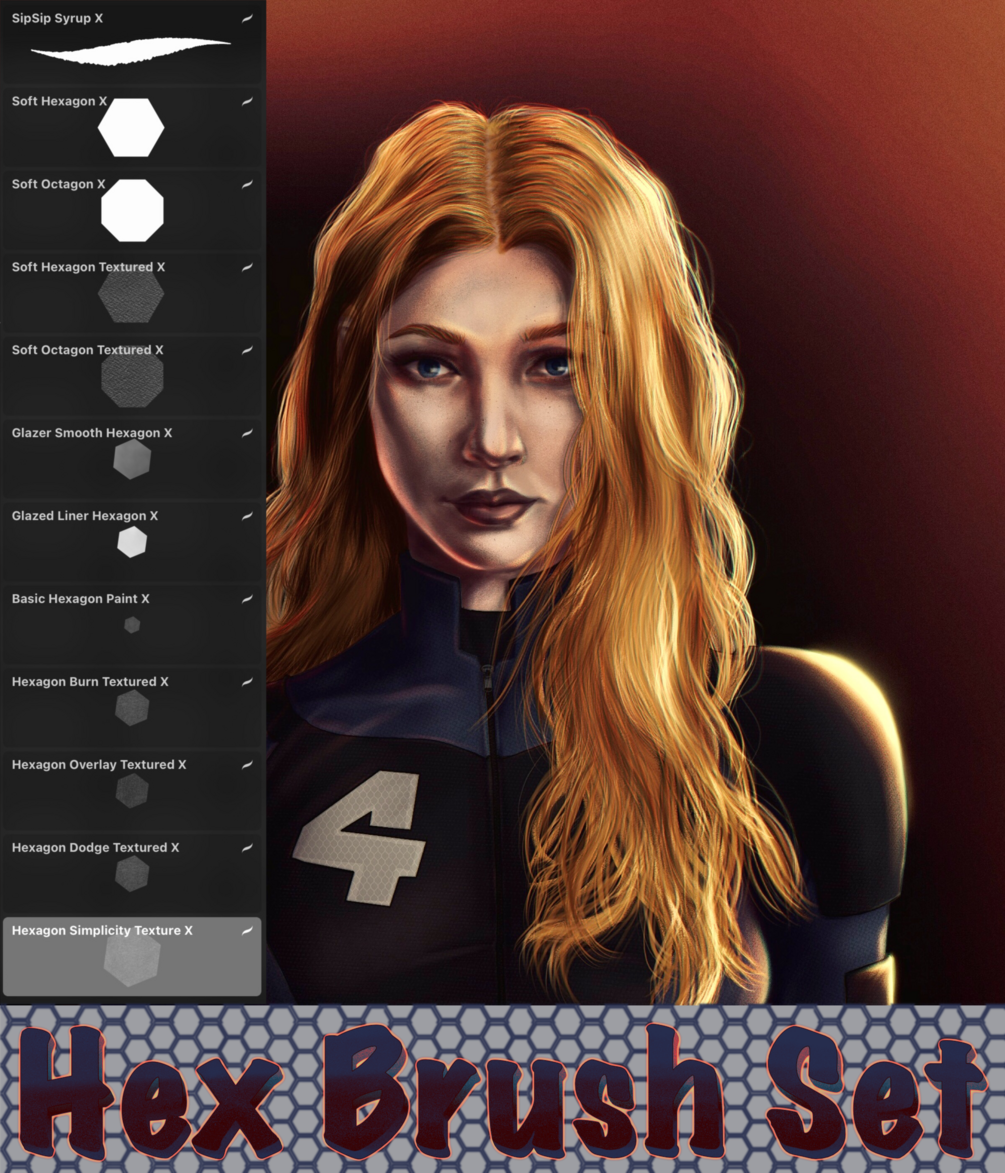Click the Glazer Smooth Hexagon X preview
The width and height of the screenshot is (1005, 1173).
tap(132, 459)
